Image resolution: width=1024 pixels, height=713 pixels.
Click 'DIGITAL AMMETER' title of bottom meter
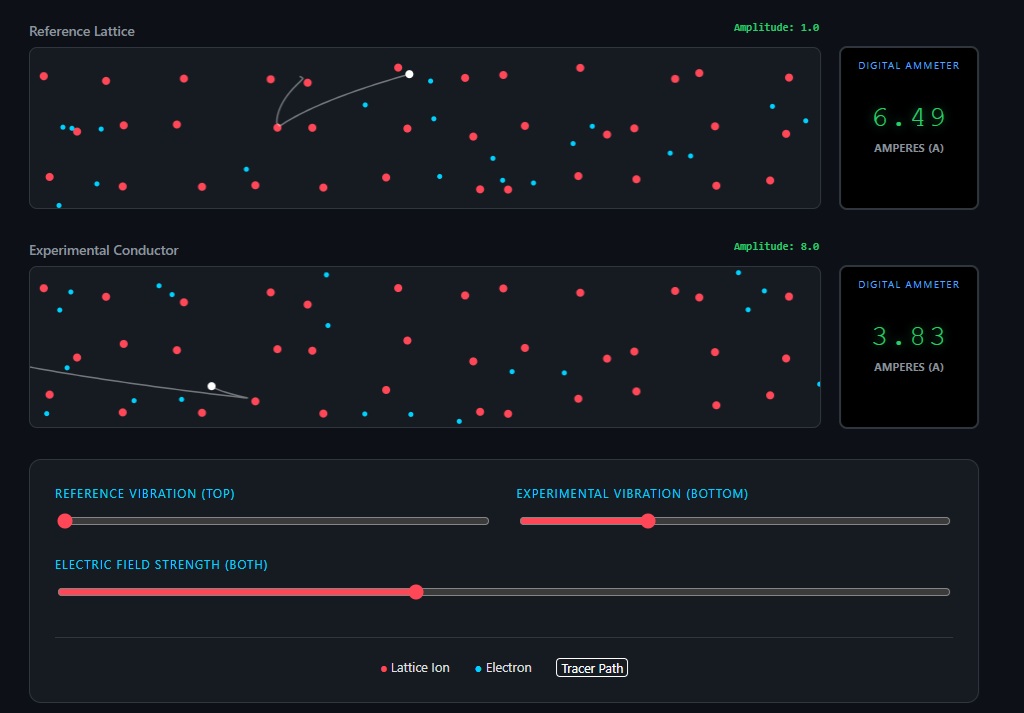coord(908,284)
